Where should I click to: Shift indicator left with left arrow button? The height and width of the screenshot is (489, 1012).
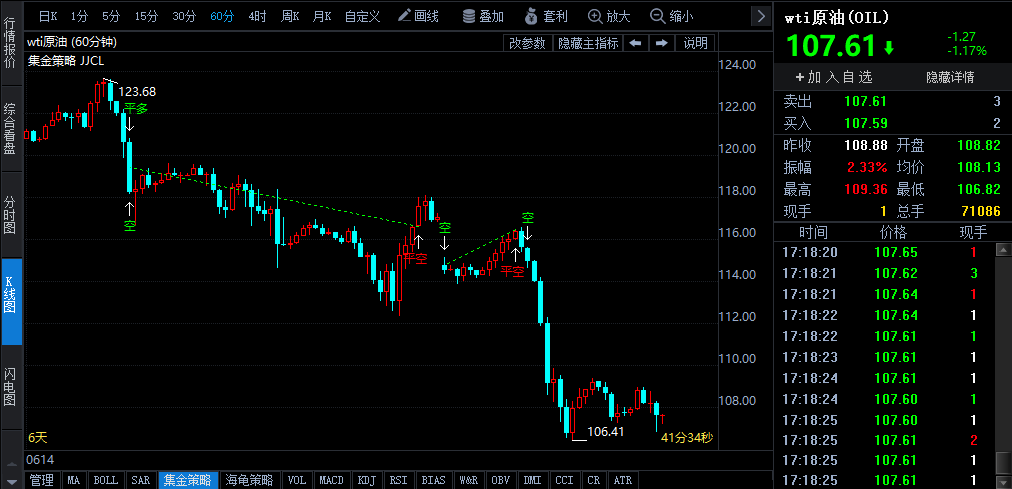pos(636,43)
